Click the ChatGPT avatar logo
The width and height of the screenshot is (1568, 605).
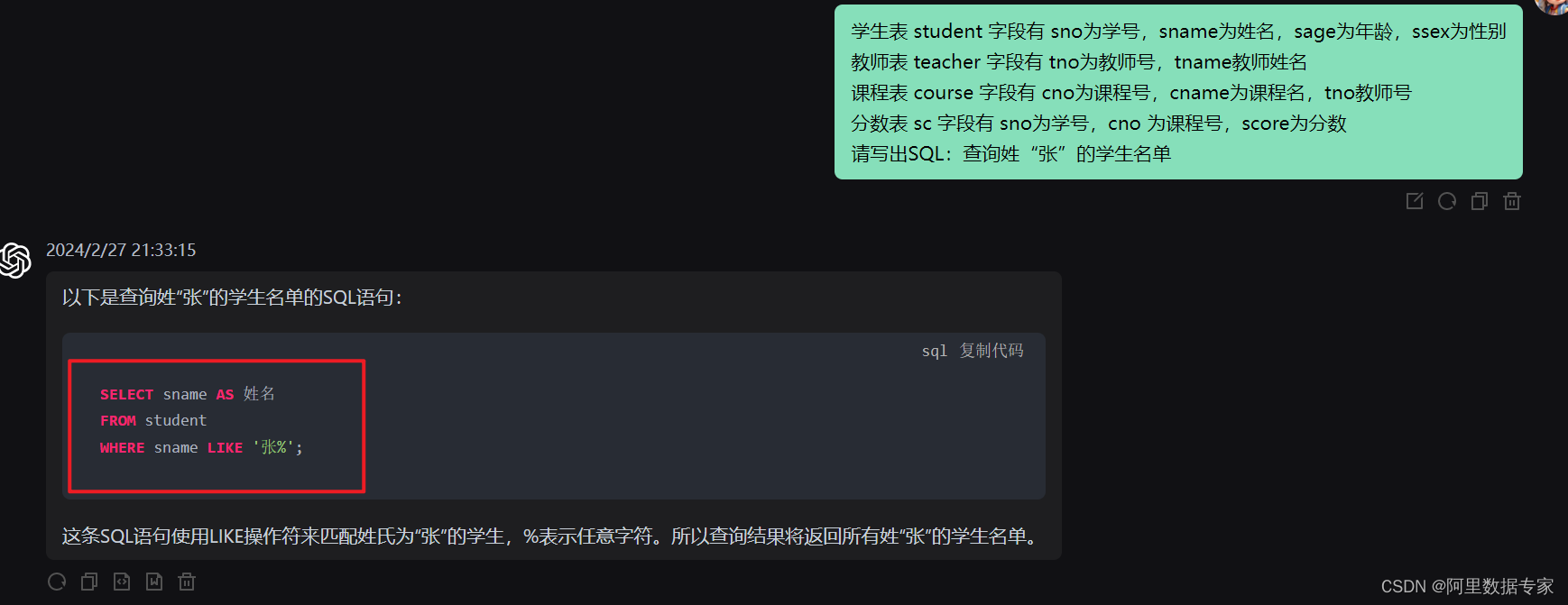(x=15, y=261)
